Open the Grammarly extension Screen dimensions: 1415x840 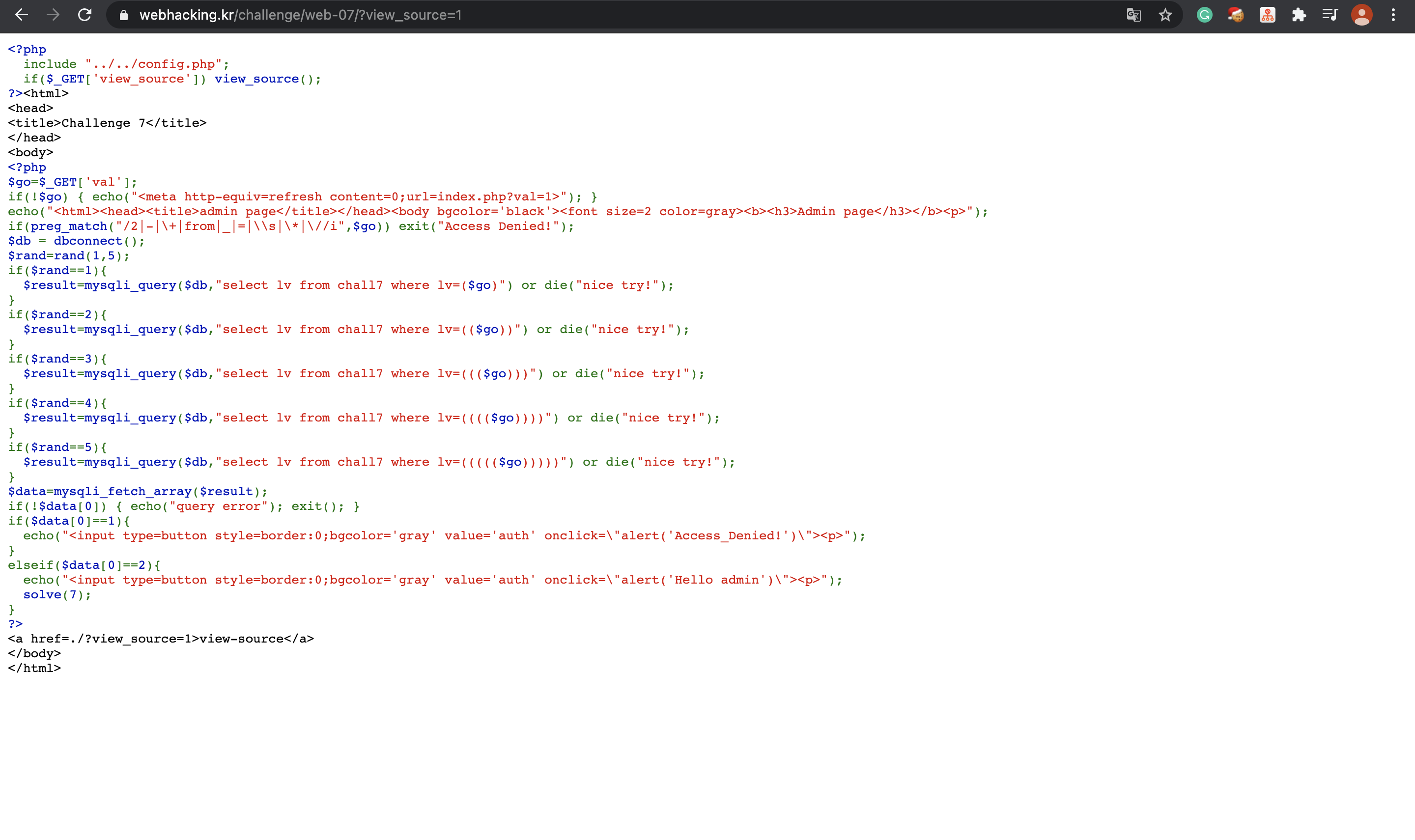1204,15
